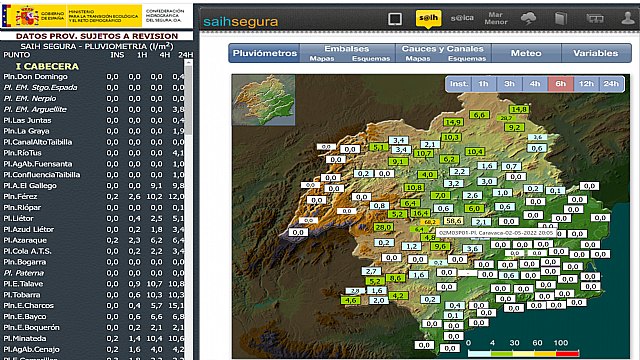Click the 9,2 rainfall marker on map

pos(514,127)
